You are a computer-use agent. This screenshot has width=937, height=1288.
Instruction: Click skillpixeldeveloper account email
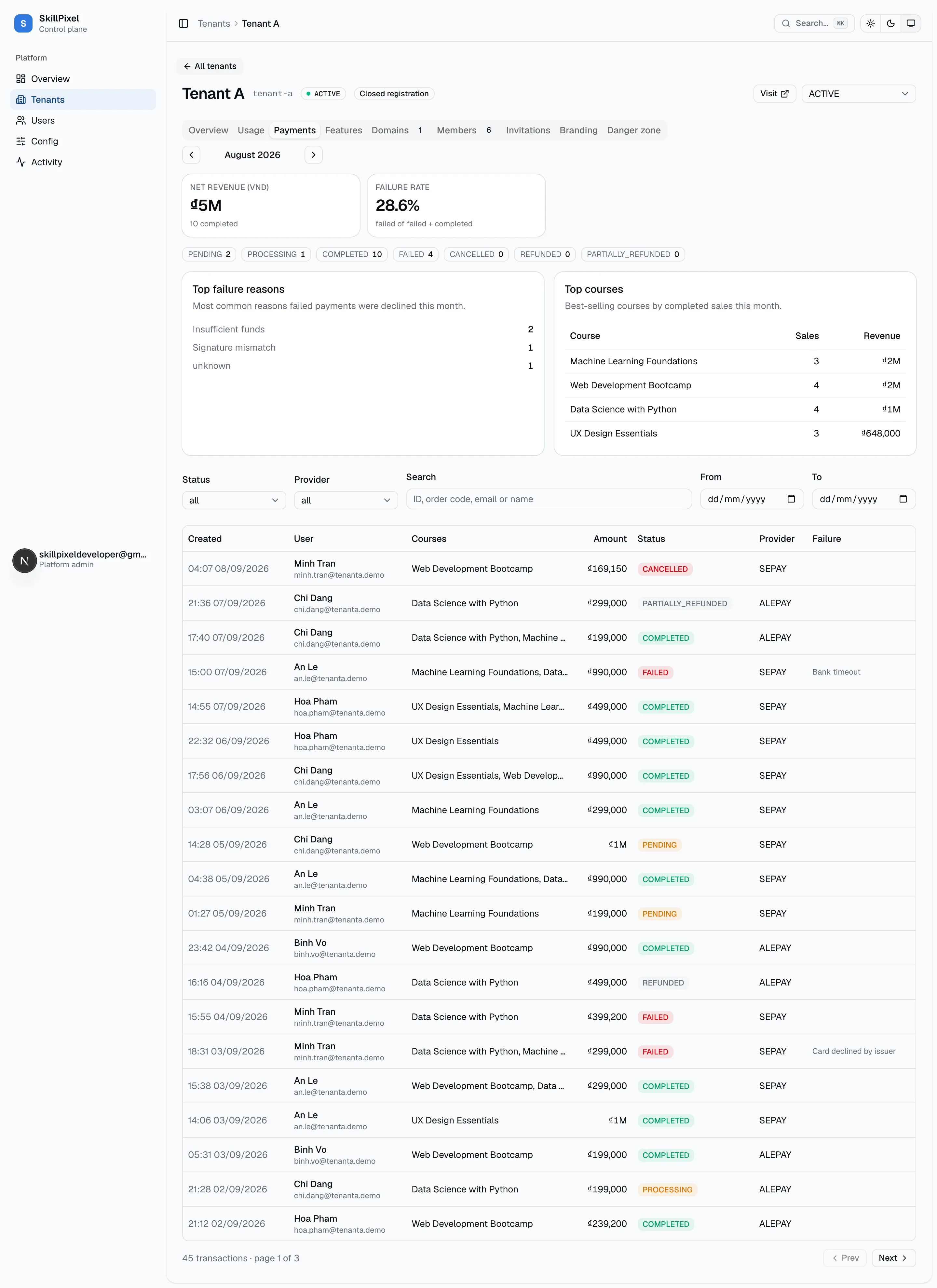[93, 554]
